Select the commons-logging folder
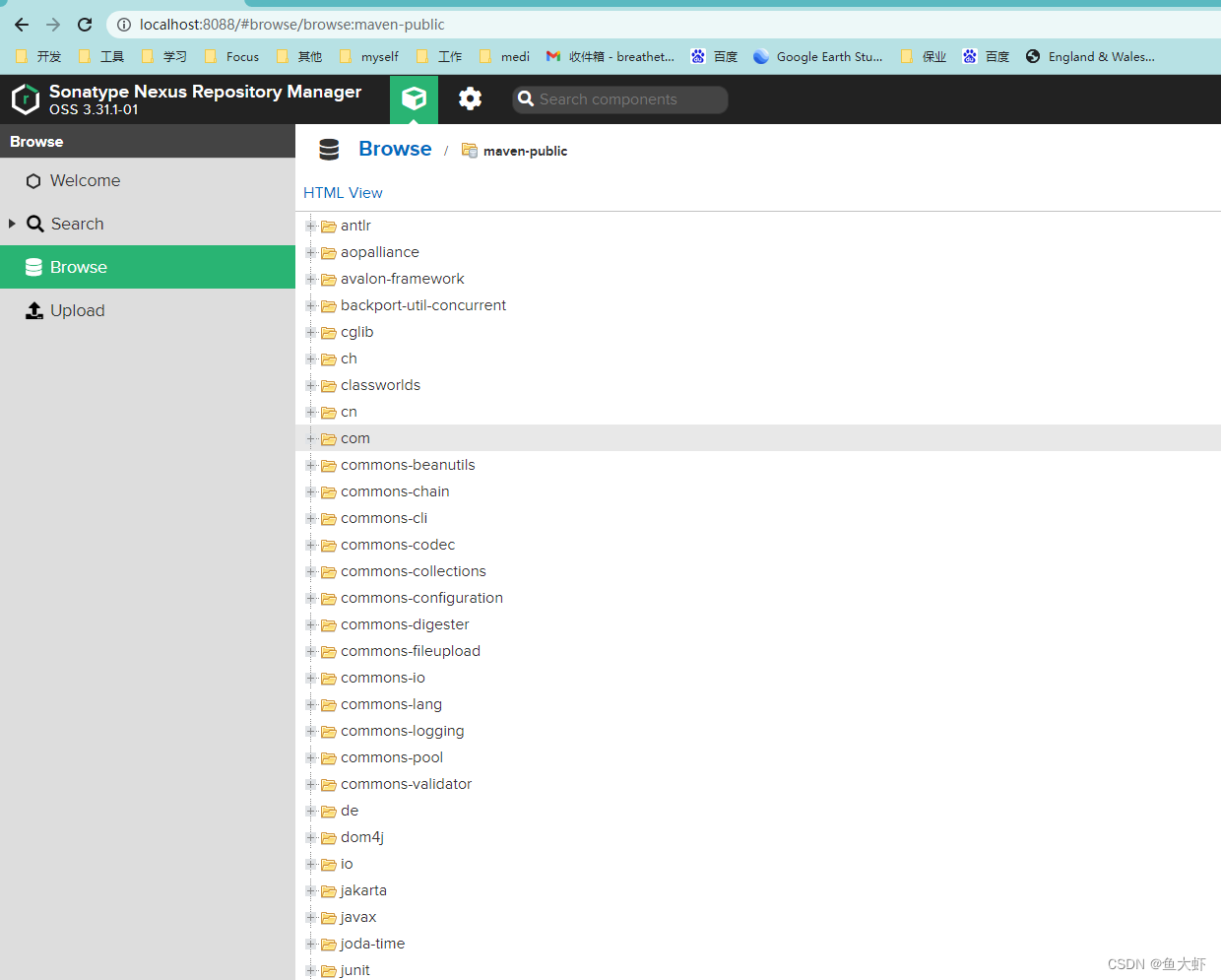Viewport: 1221px width, 980px height. tap(402, 731)
